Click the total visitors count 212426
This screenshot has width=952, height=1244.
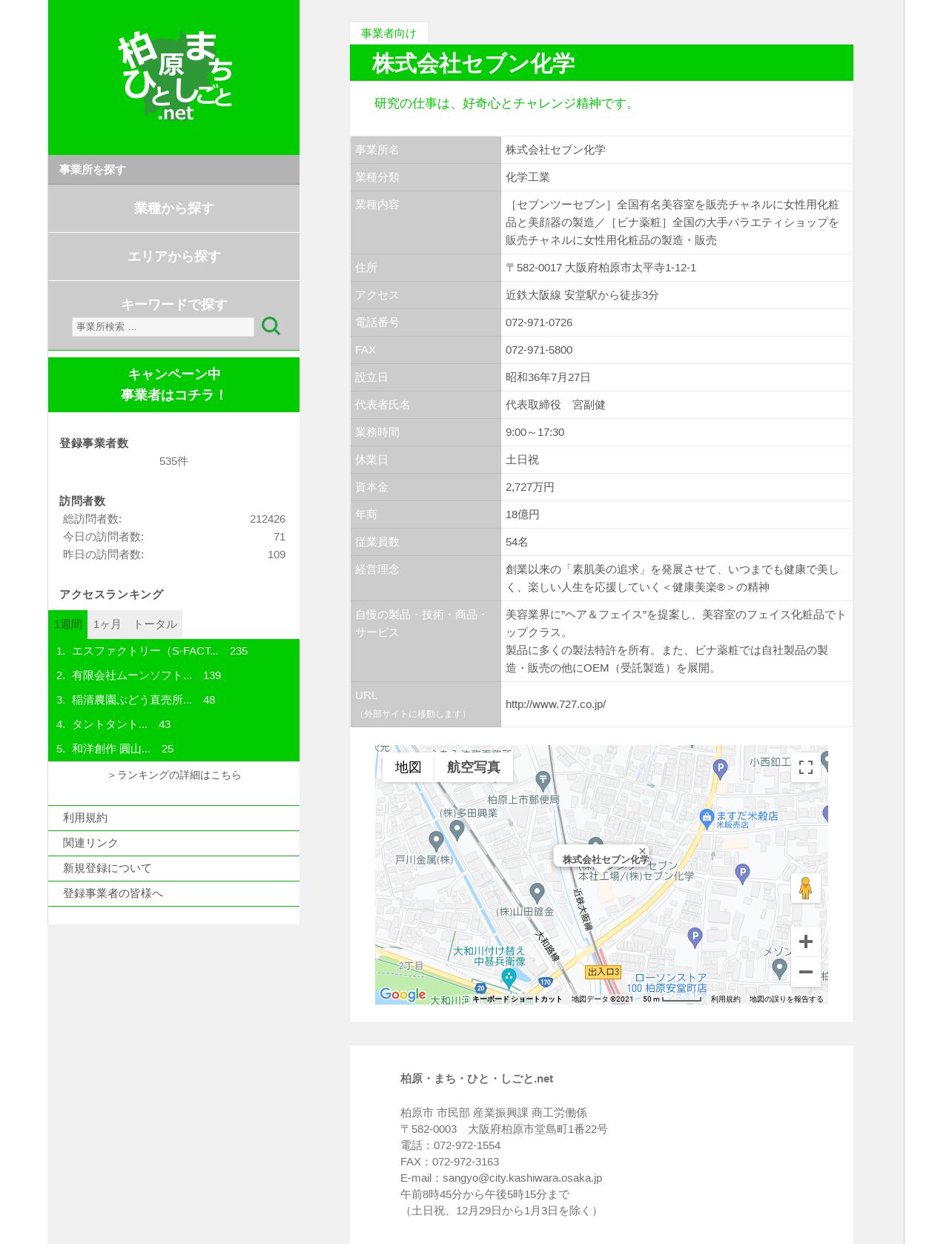tap(268, 519)
